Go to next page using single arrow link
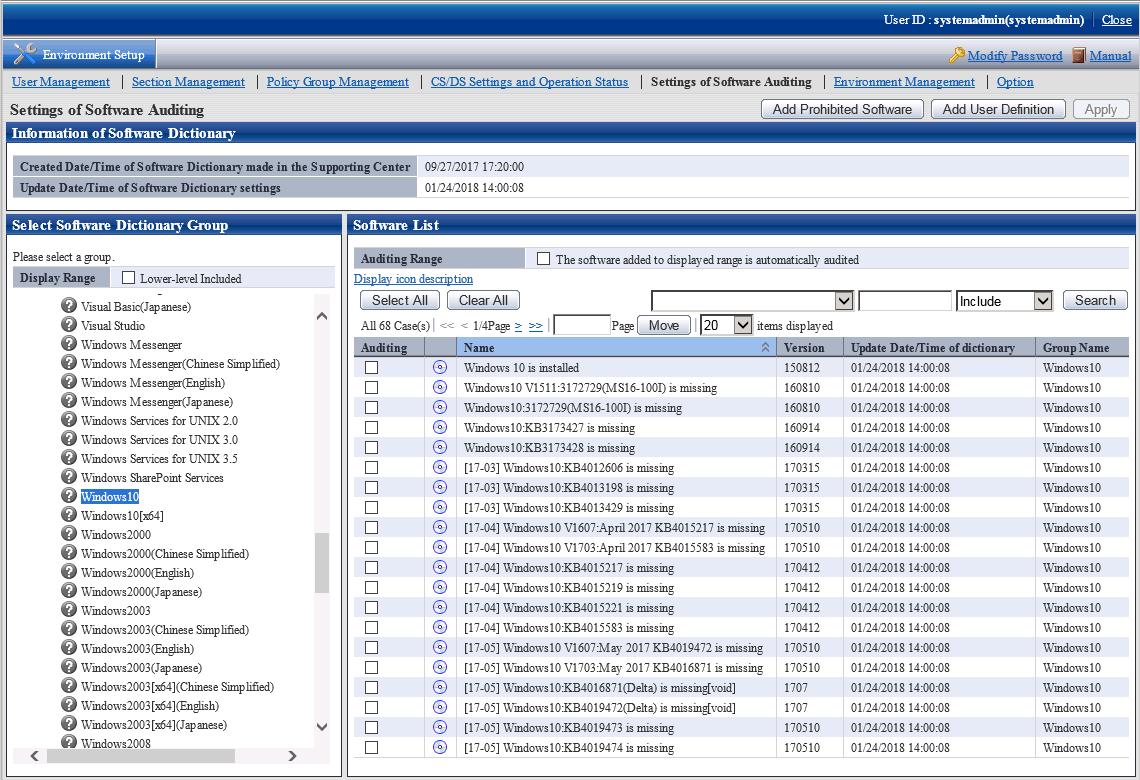The width and height of the screenshot is (1140, 780). pos(518,326)
